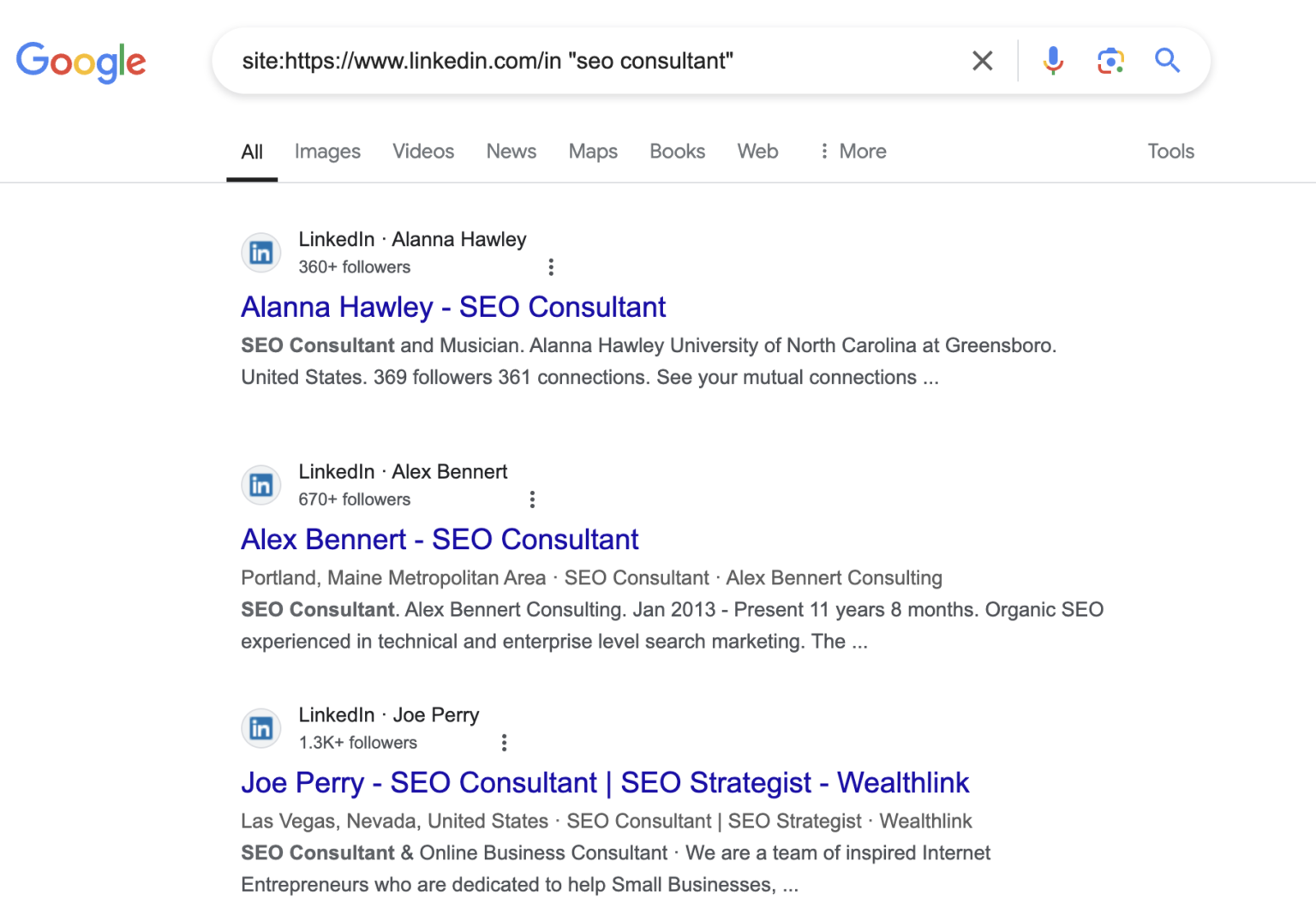1316x921 pixels.
Task: Start a voice search using the microphone icon
Action: 1052,60
